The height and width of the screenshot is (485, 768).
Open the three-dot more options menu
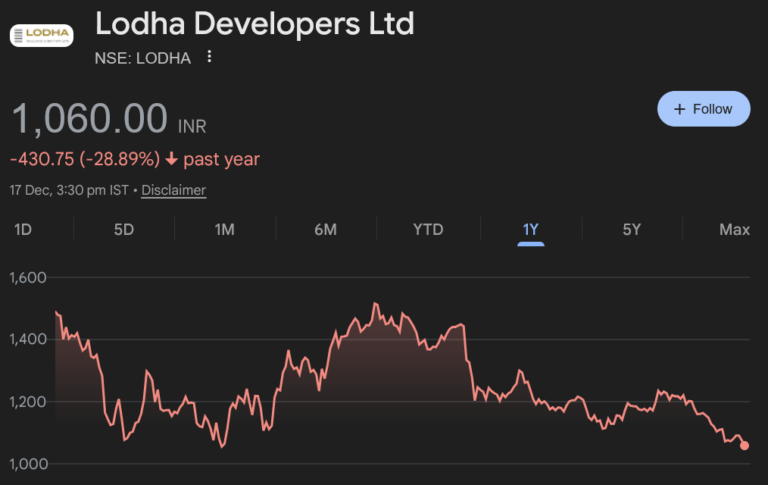tap(209, 57)
